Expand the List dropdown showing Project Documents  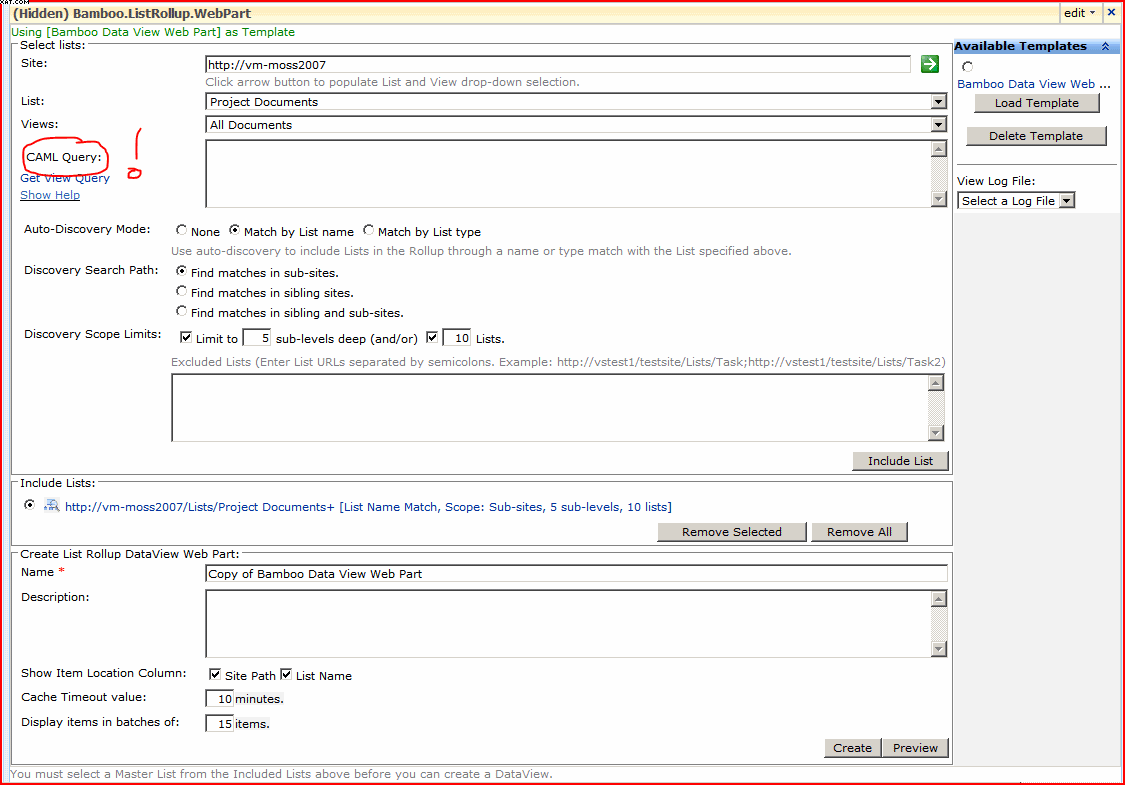938,102
